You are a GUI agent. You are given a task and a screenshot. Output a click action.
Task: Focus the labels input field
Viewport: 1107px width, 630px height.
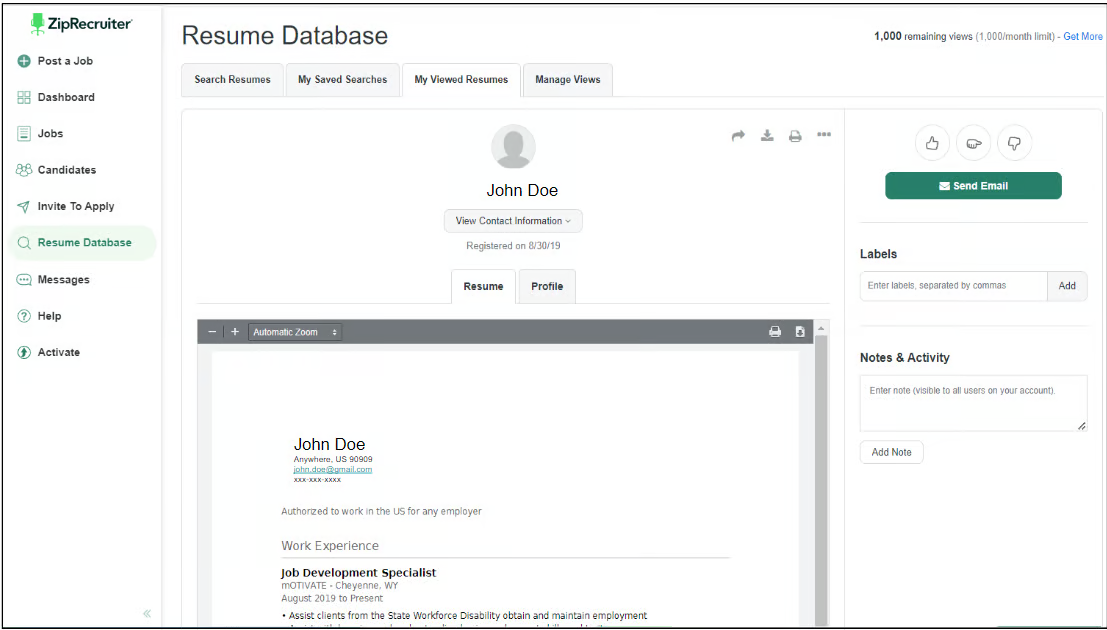click(953, 286)
